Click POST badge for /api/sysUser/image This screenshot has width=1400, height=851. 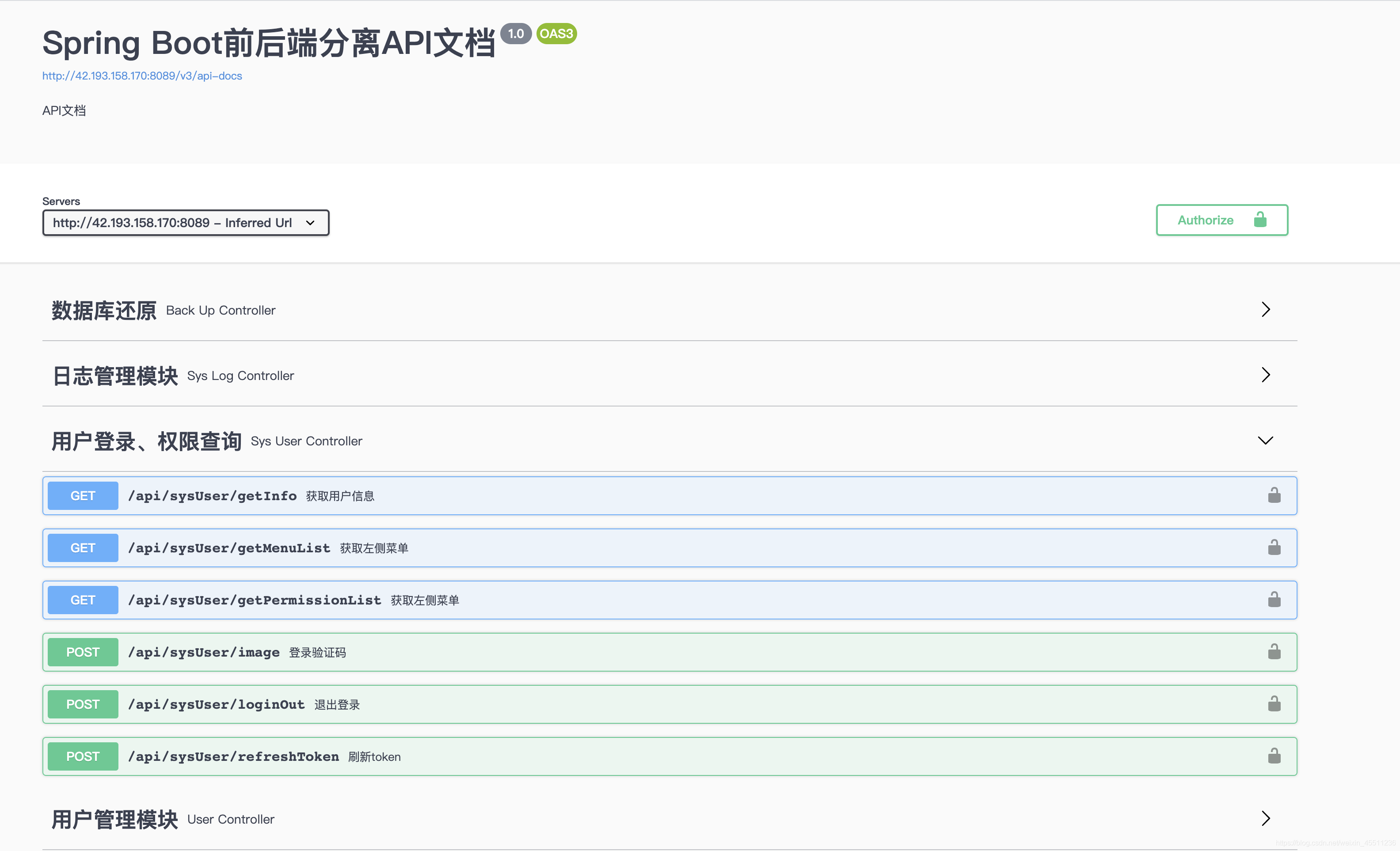(x=83, y=652)
